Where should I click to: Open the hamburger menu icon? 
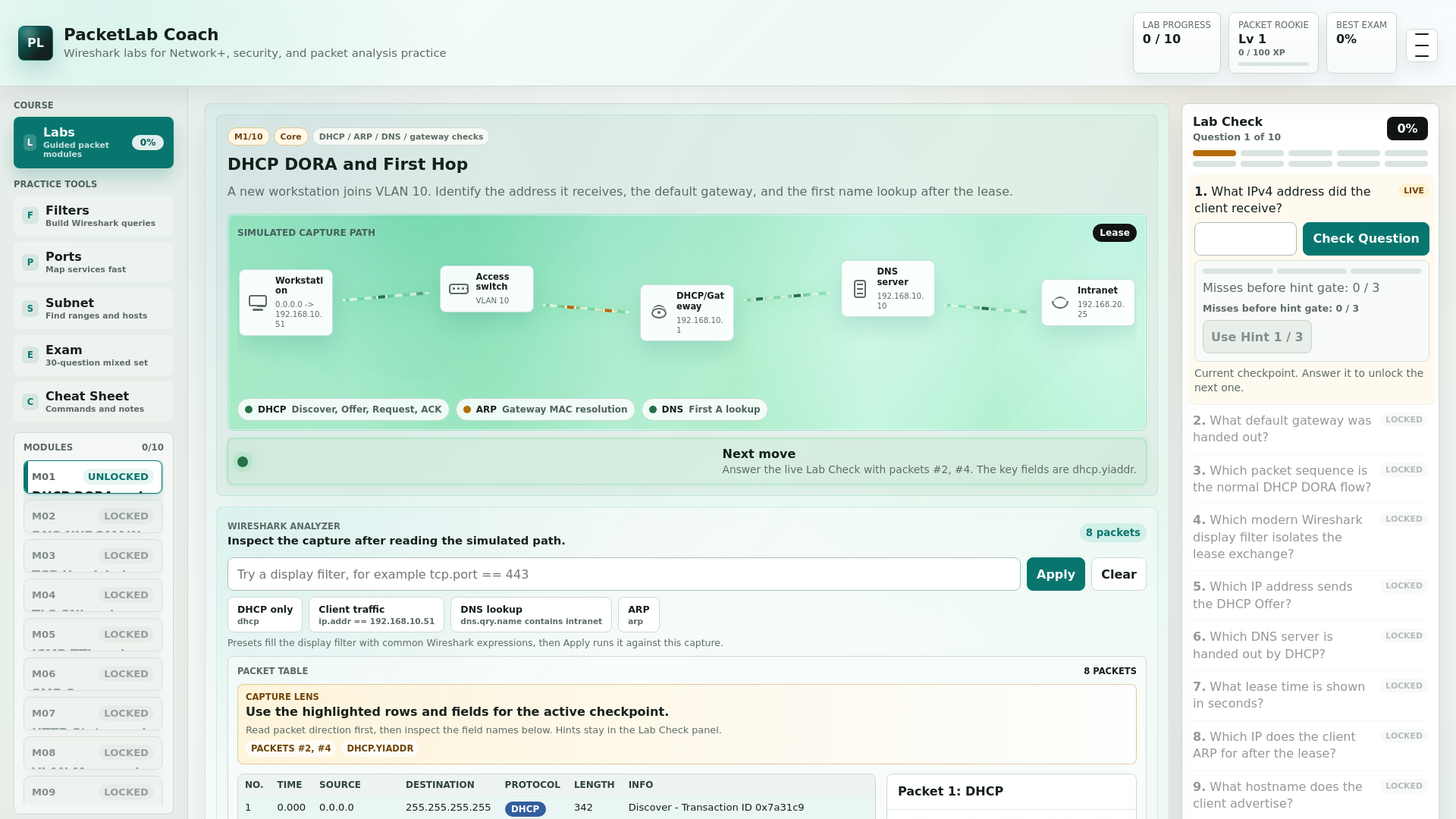tap(1421, 45)
